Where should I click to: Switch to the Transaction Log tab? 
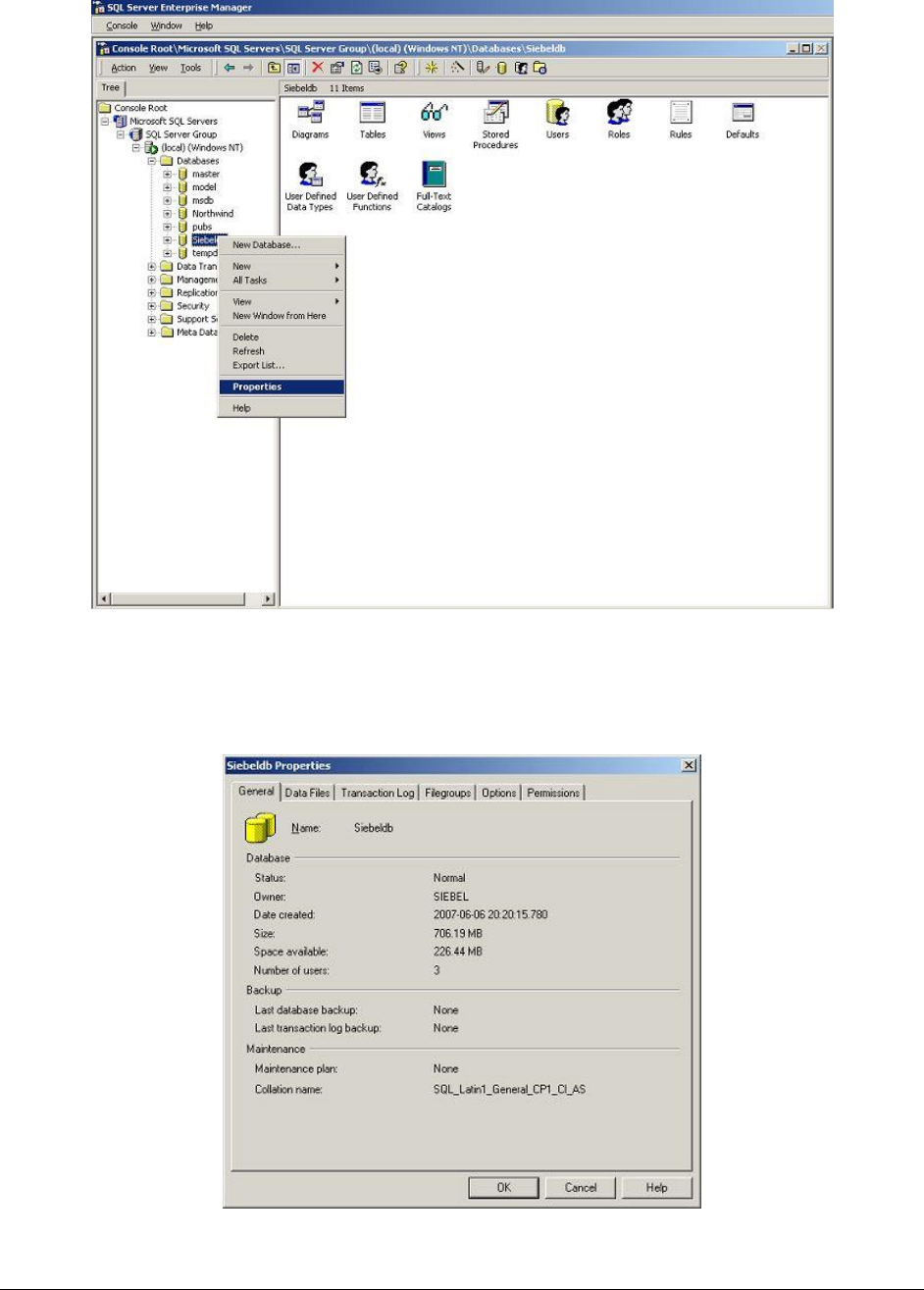pyautogui.click(x=379, y=793)
